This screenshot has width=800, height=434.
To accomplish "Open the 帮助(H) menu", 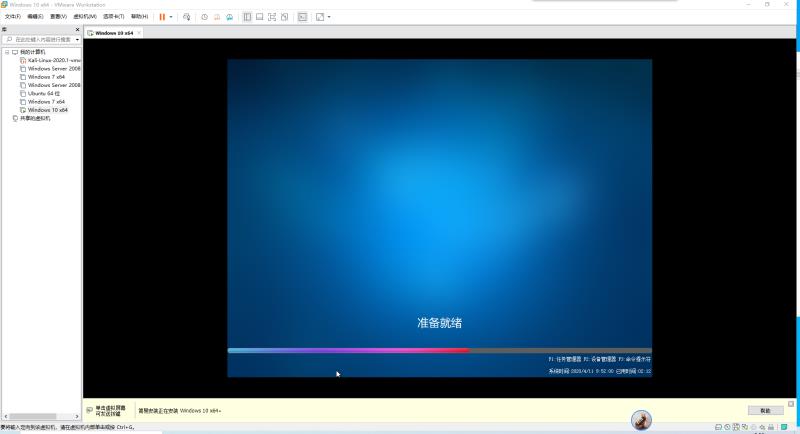I will (139, 17).
